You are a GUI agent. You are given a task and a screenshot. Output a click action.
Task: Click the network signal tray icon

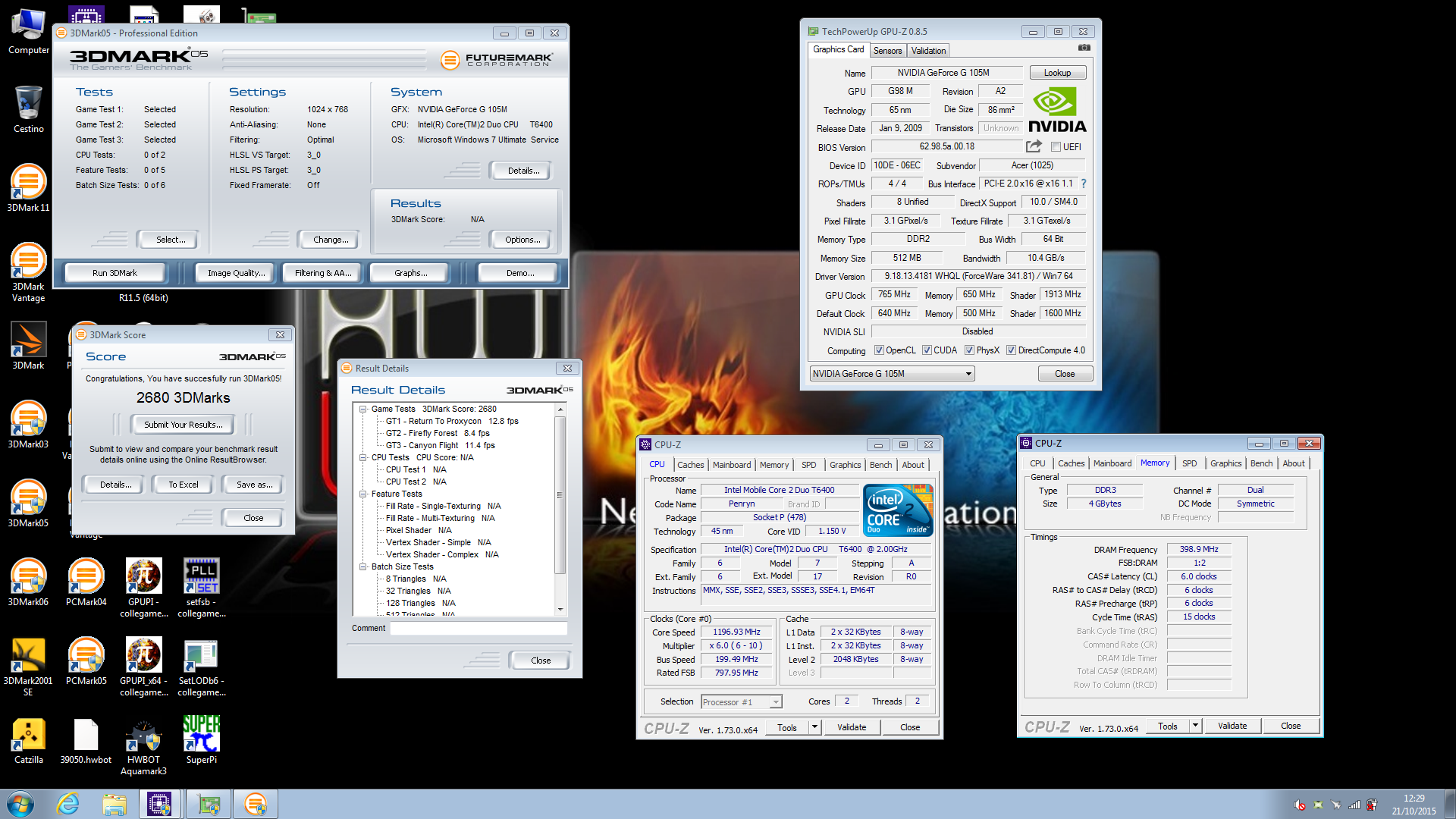tap(1354, 805)
